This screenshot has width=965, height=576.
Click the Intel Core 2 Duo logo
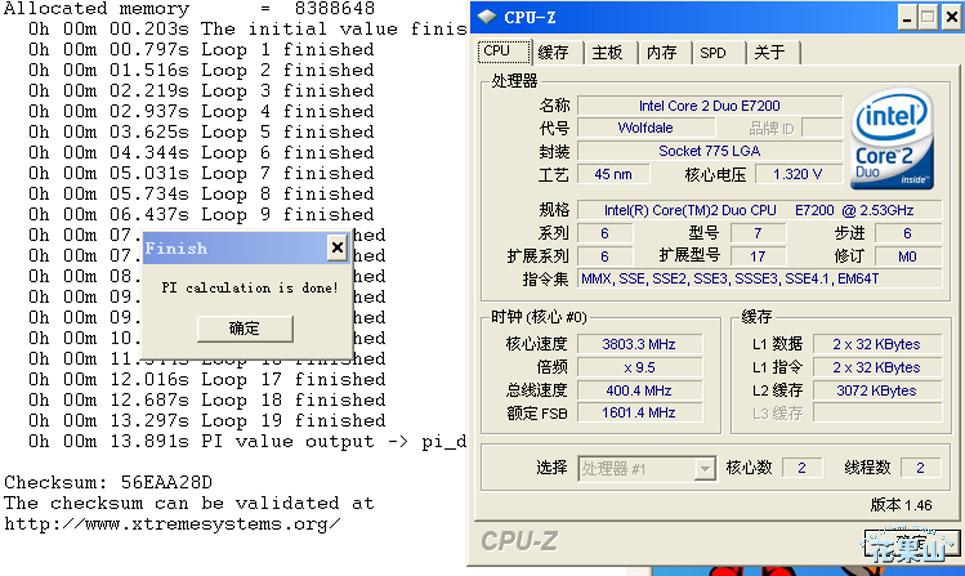pyautogui.click(x=892, y=138)
